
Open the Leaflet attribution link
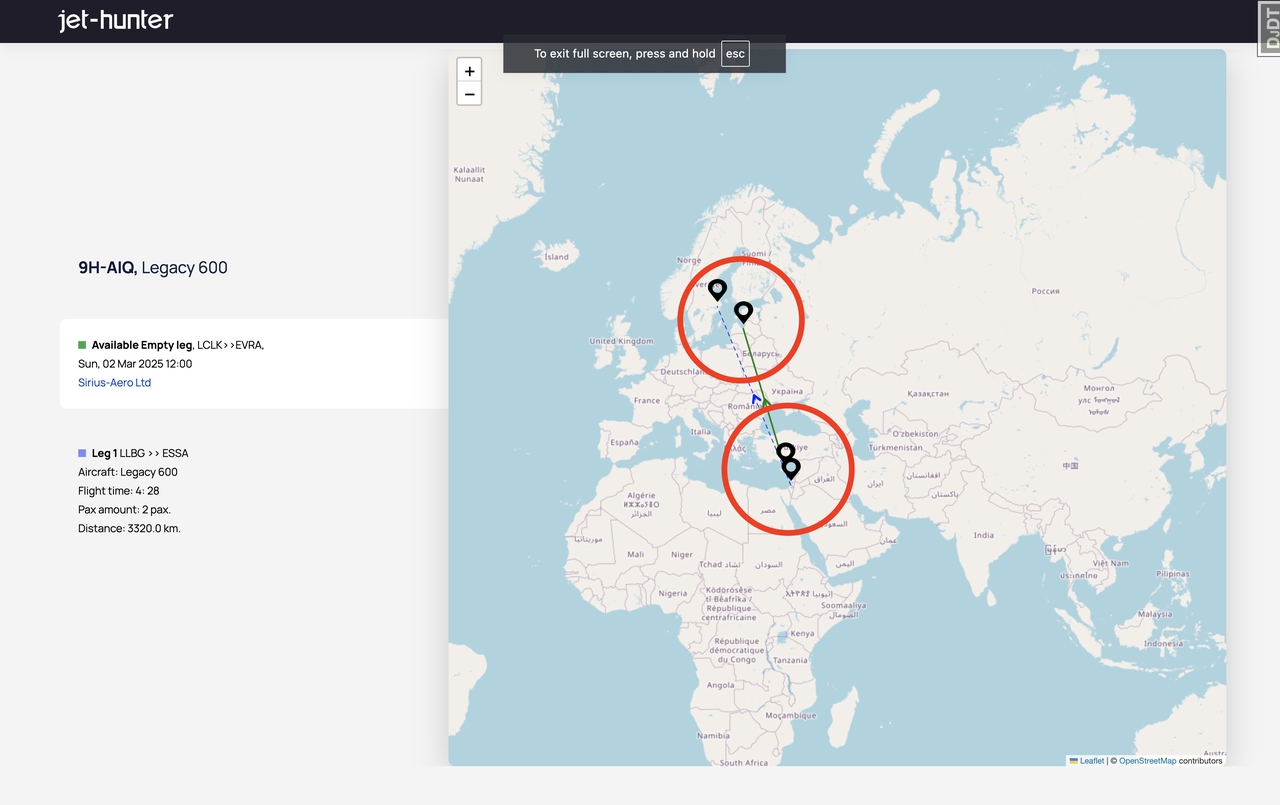coord(1092,761)
